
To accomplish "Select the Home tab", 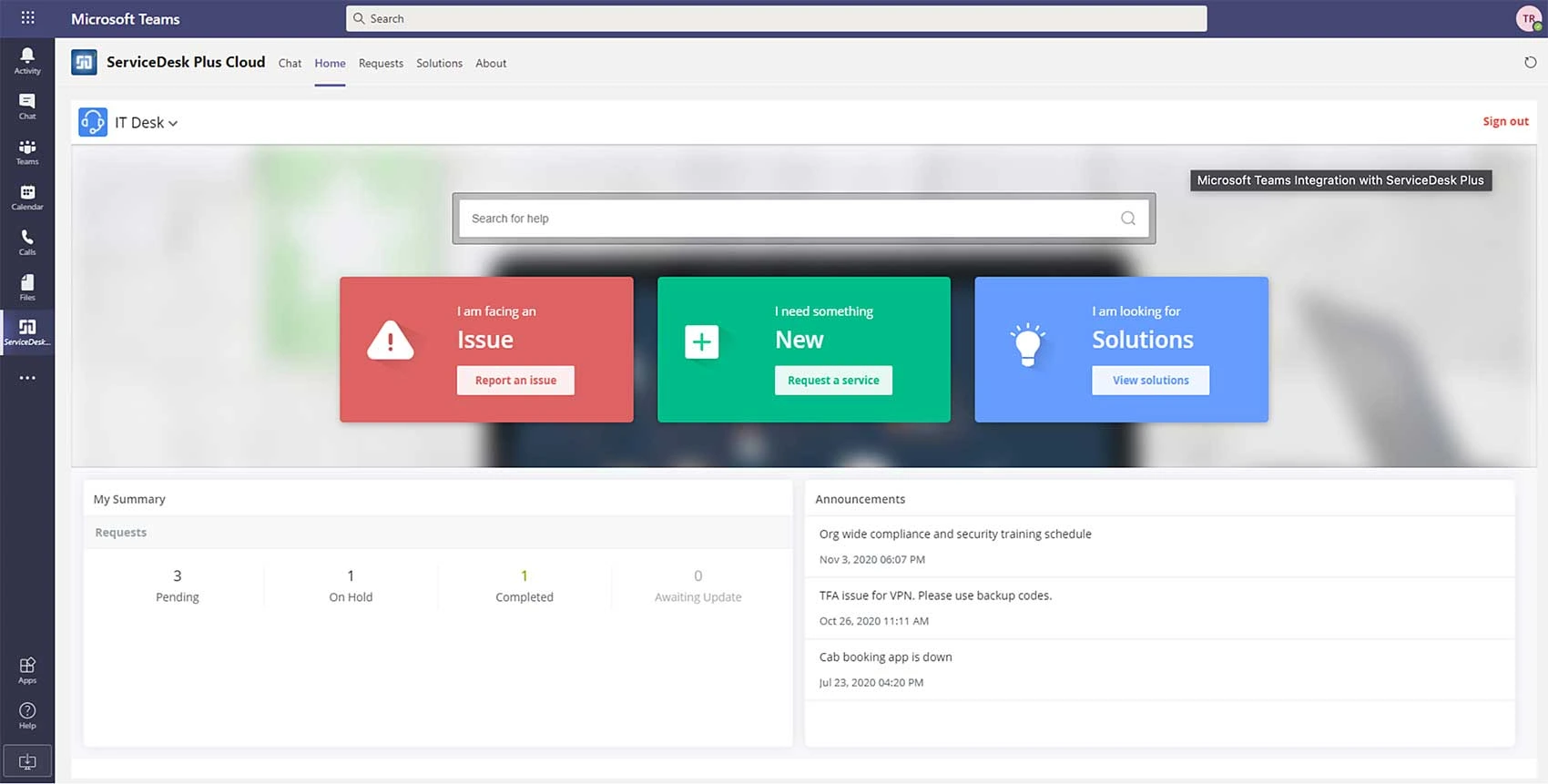I will (330, 64).
